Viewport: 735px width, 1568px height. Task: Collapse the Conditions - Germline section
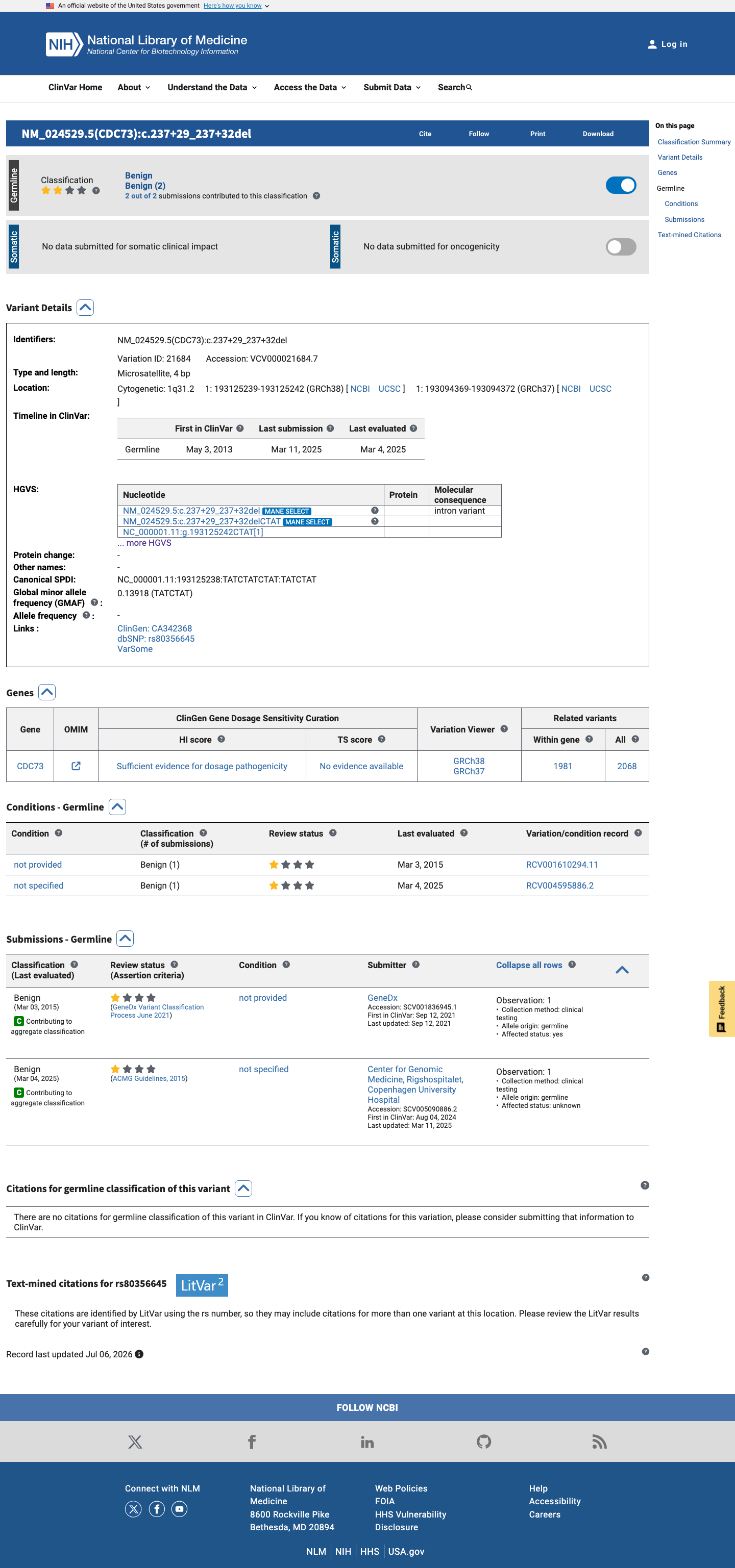[117, 807]
